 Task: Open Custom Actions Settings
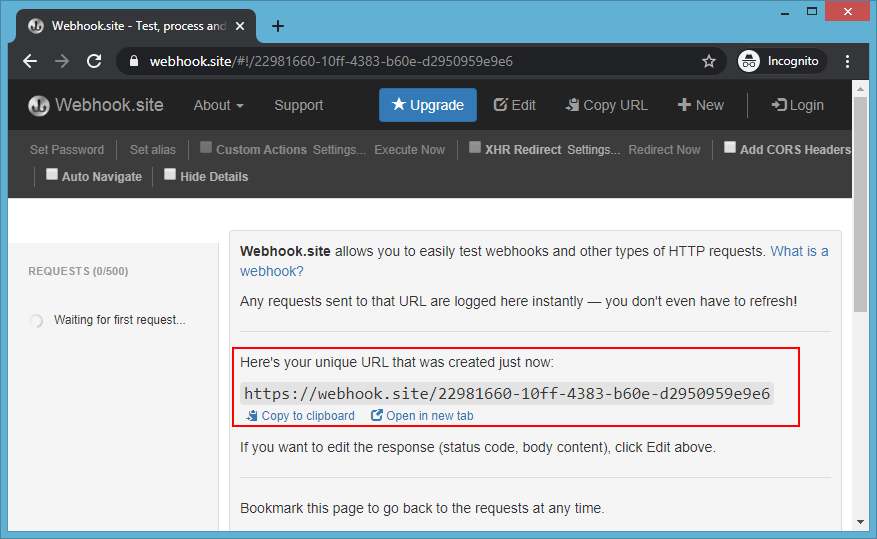click(339, 150)
